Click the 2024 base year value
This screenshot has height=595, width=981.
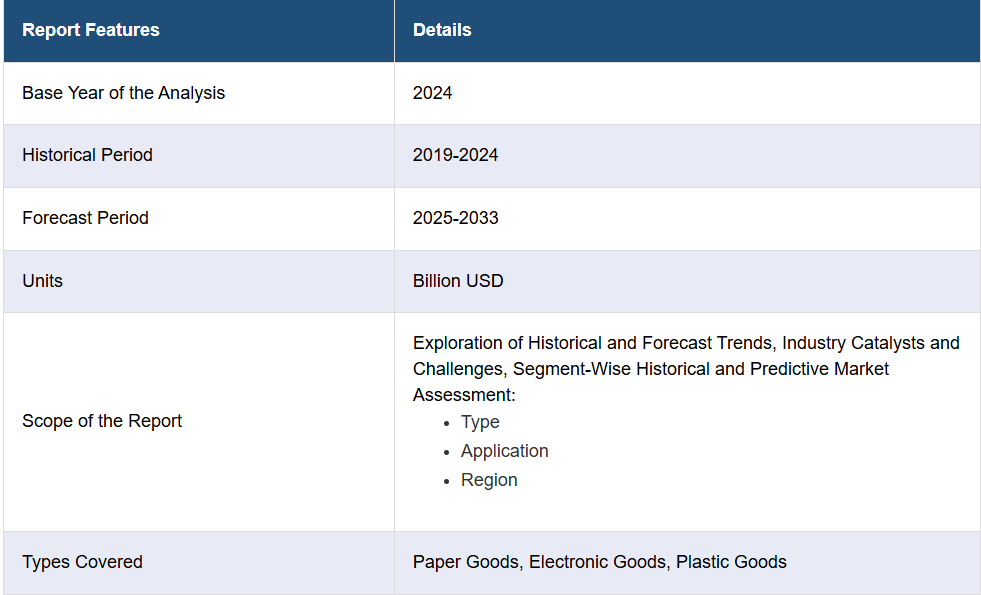click(432, 93)
